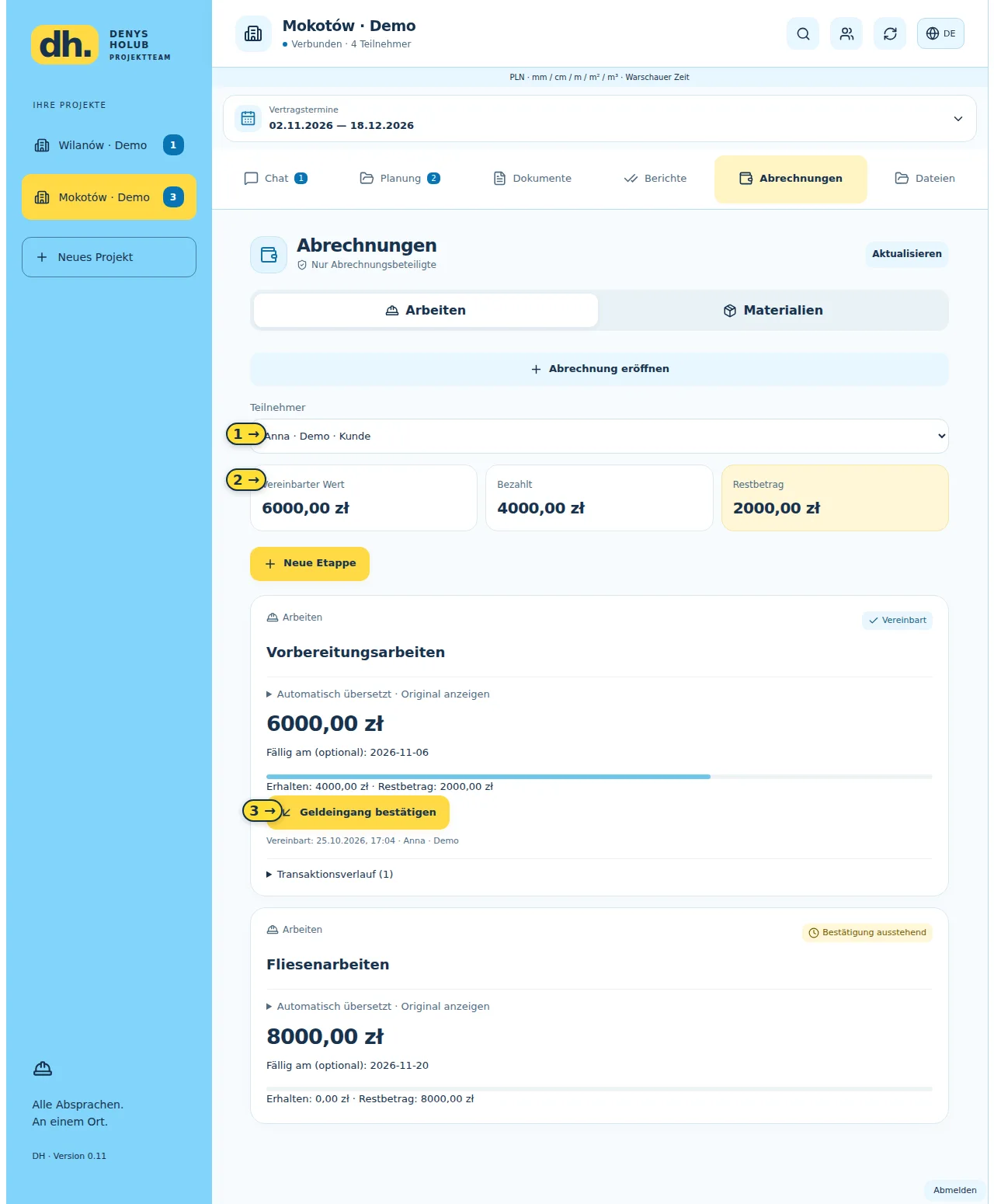Open the Planung tab

[x=400, y=179]
